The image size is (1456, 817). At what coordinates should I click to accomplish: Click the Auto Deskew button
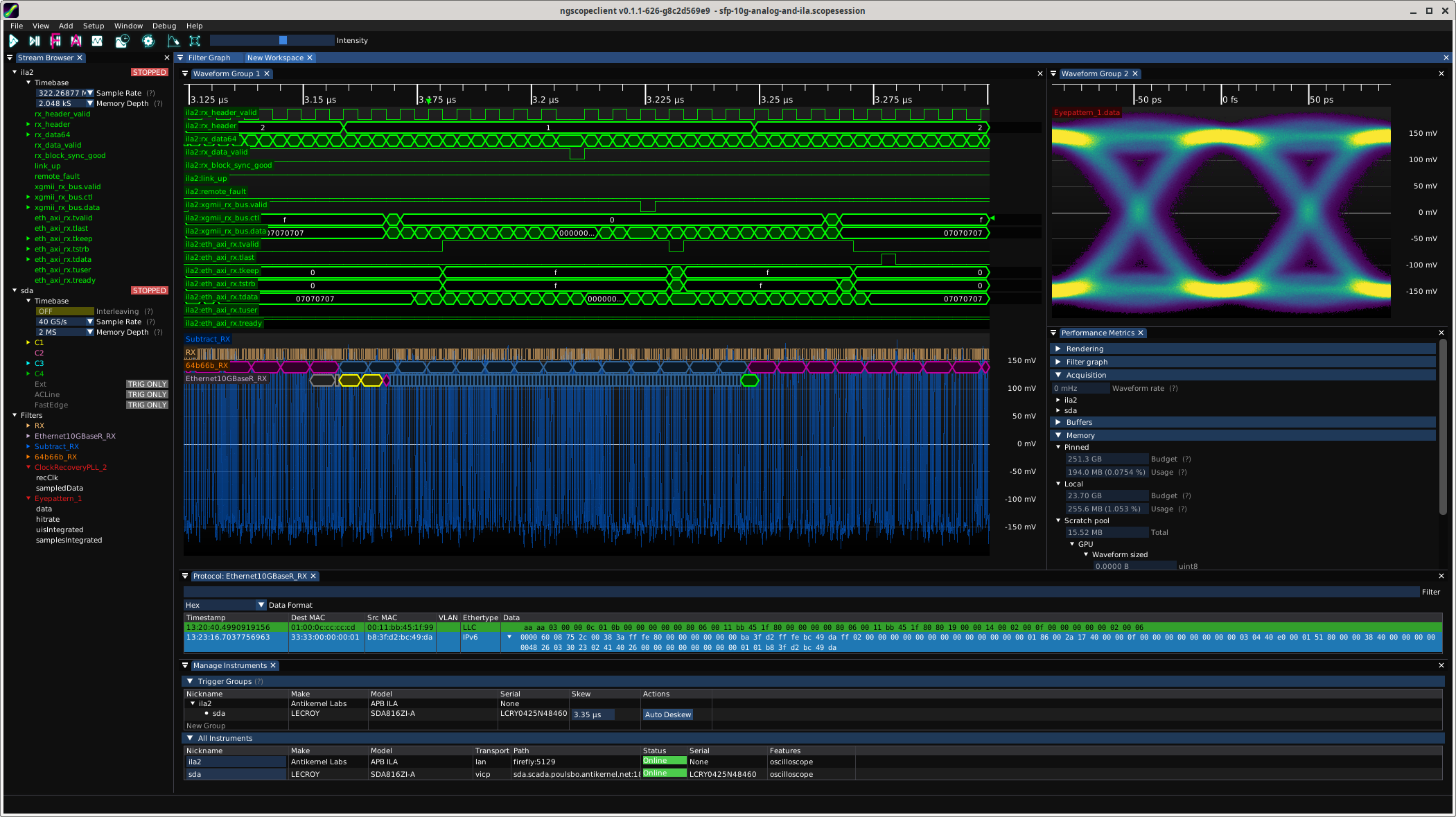click(667, 714)
